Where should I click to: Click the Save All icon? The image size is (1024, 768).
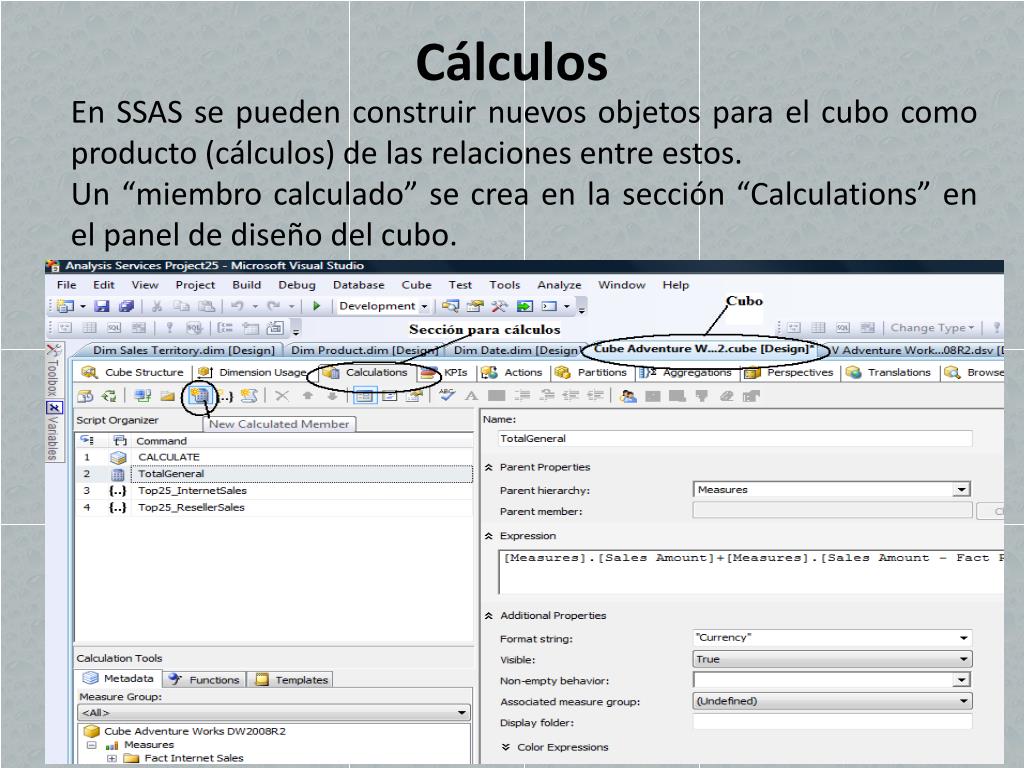pyautogui.click(x=126, y=306)
